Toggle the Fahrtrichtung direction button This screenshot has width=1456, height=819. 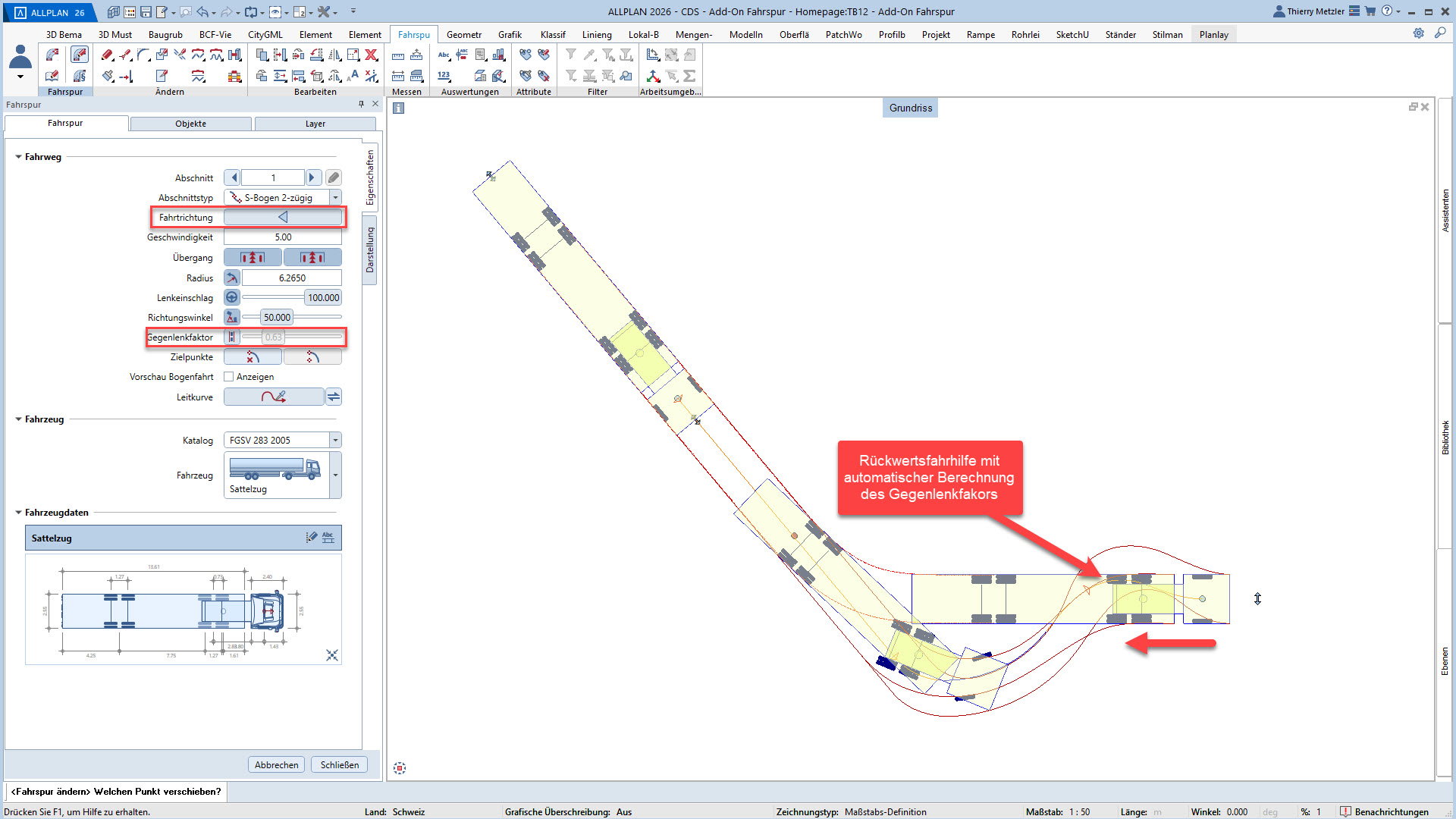click(x=282, y=218)
